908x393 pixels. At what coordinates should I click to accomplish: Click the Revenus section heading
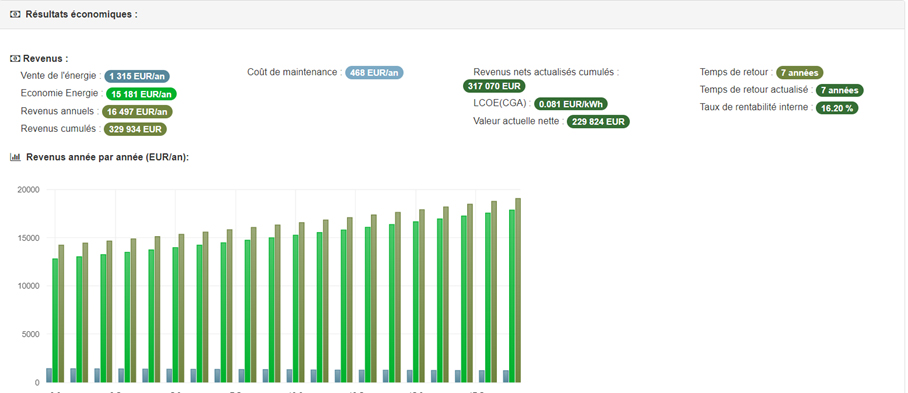[x=46, y=58]
